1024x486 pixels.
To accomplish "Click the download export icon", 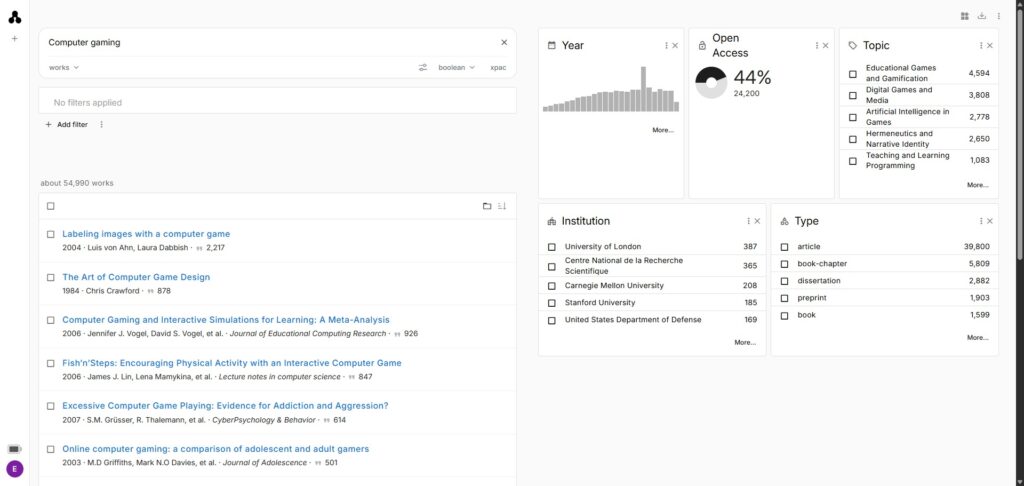I will tap(982, 16).
